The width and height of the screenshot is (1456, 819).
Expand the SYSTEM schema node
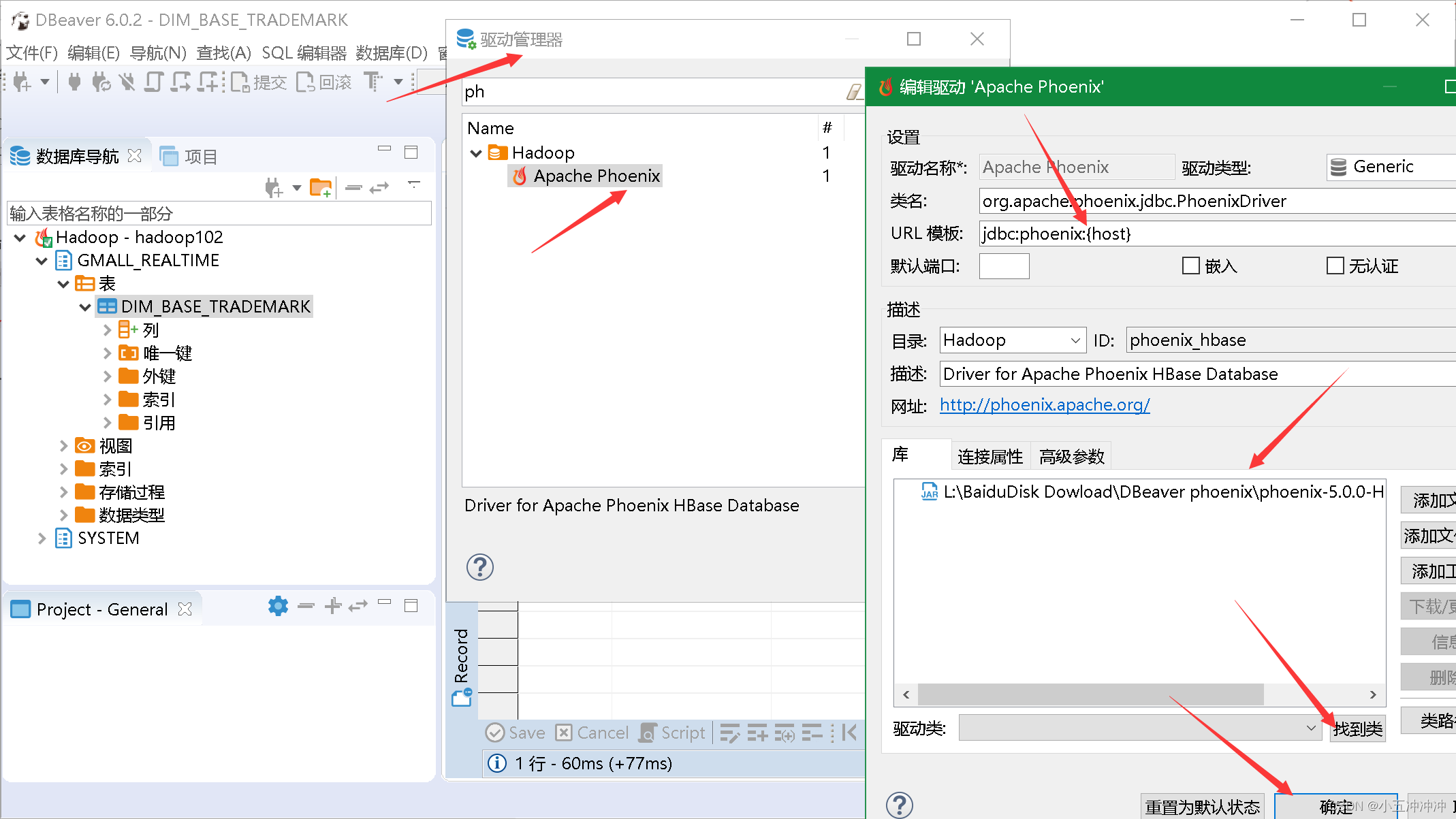[x=42, y=539]
